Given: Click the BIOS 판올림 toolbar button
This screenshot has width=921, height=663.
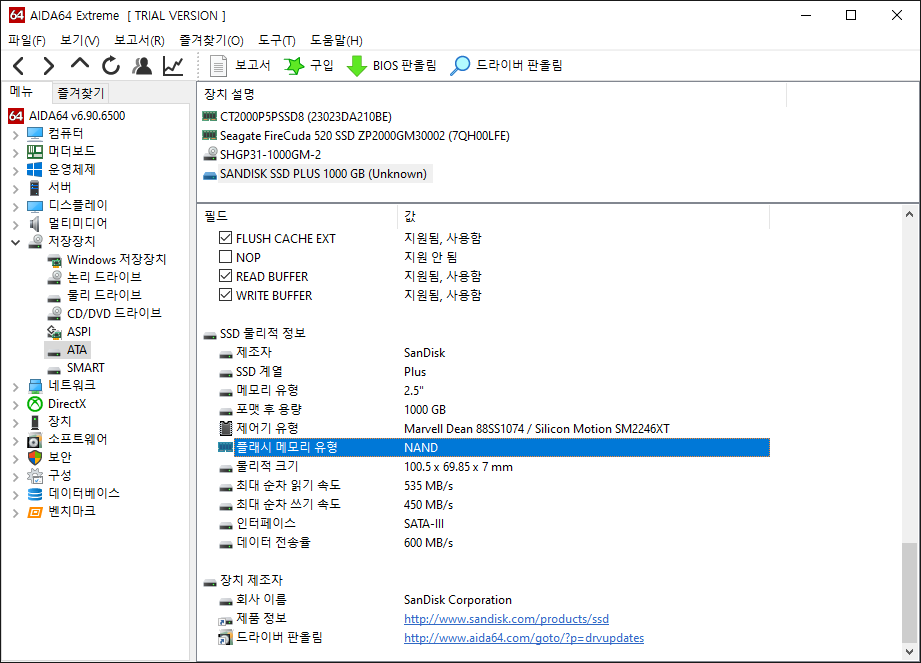Looking at the screenshot, I should coord(391,65).
